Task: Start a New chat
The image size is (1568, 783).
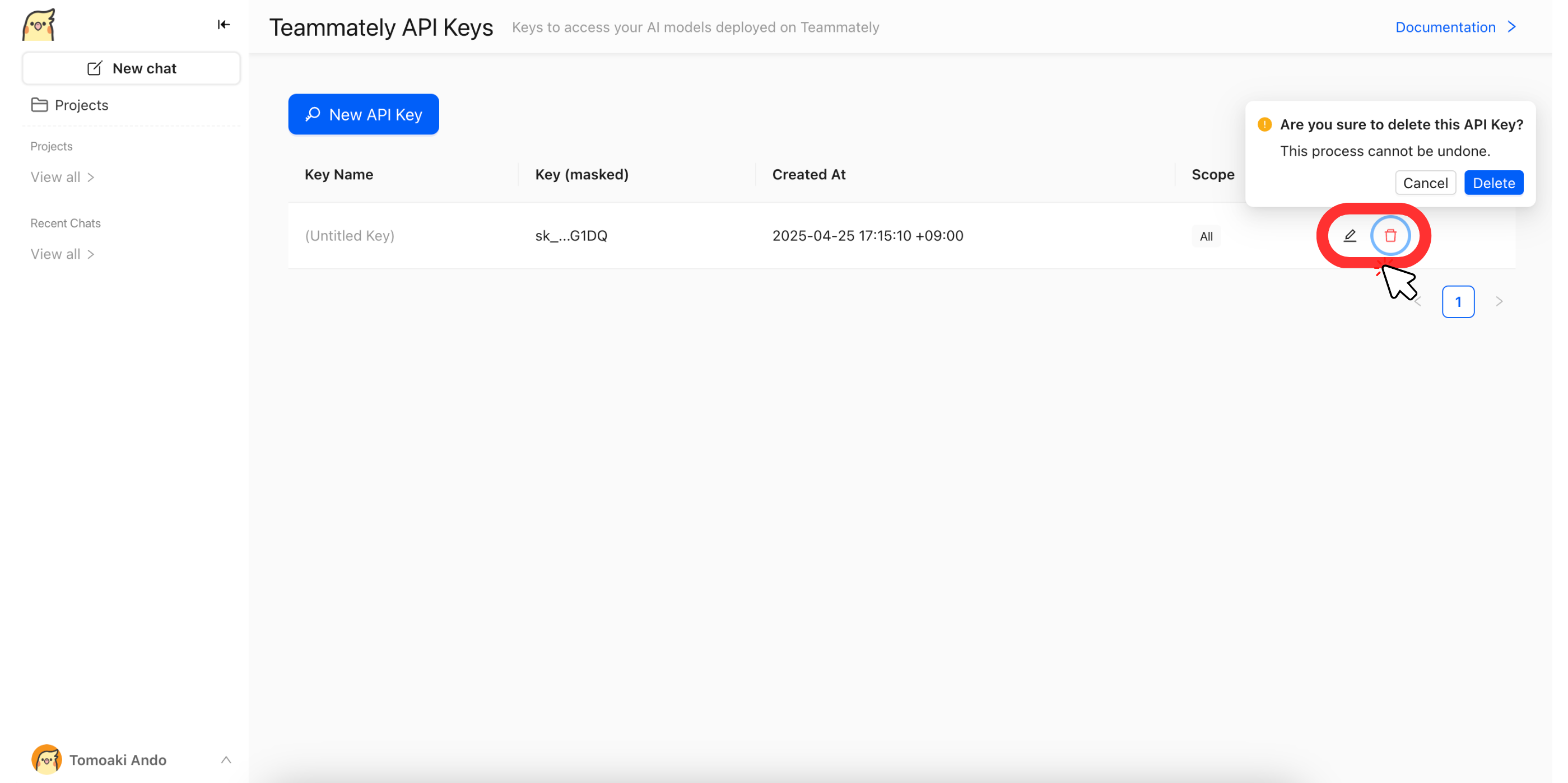Action: [132, 68]
